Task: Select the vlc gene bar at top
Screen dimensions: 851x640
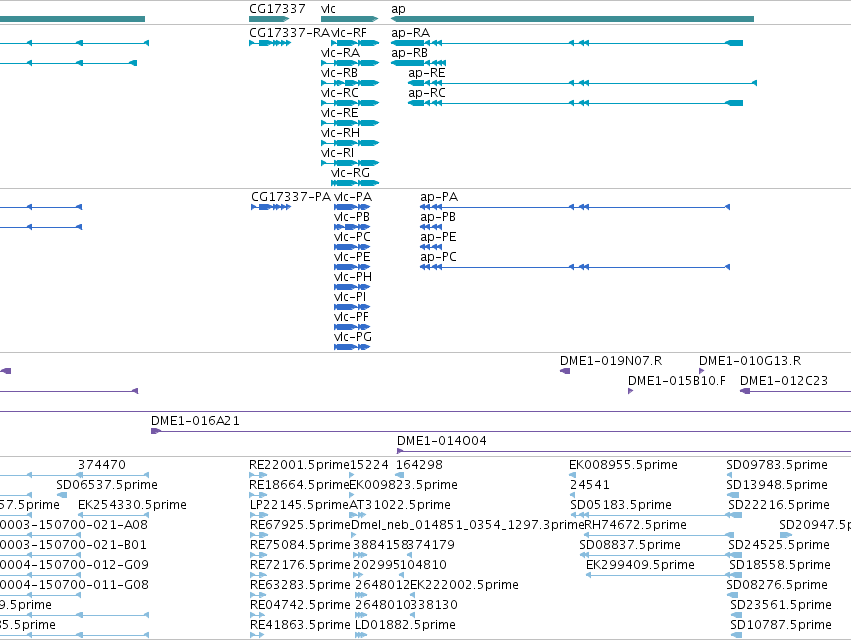Action: 350,19
